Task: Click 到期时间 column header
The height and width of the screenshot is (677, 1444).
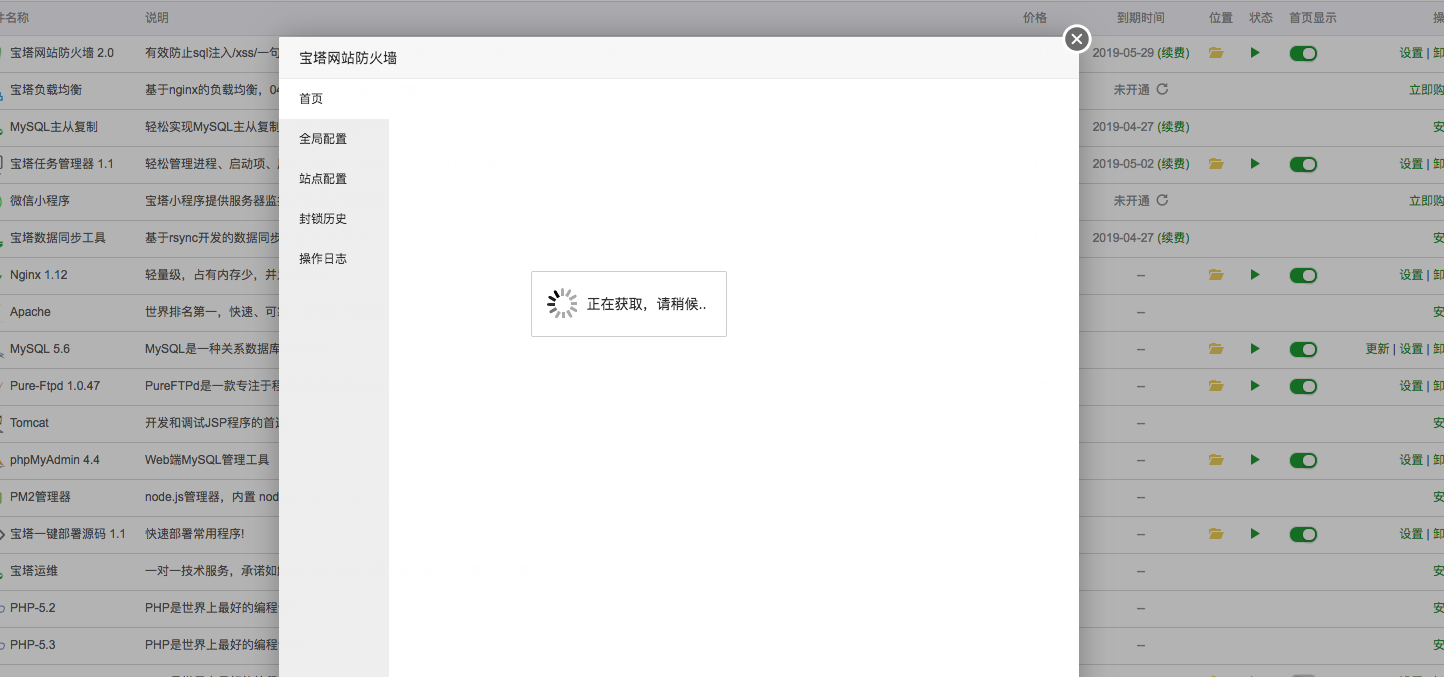Action: tap(1141, 18)
